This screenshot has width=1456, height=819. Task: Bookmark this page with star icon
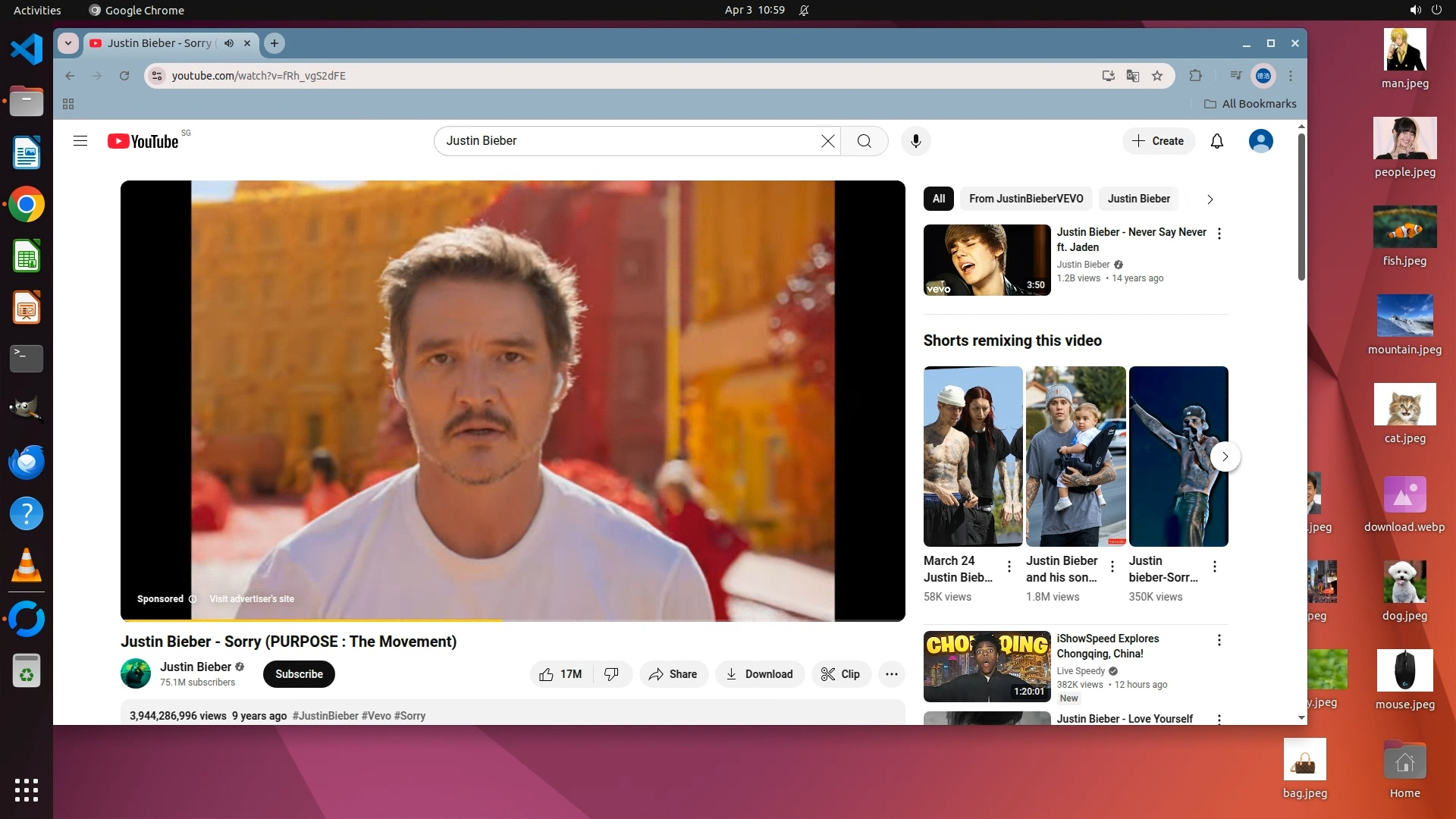pyautogui.click(x=1157, y=76)
